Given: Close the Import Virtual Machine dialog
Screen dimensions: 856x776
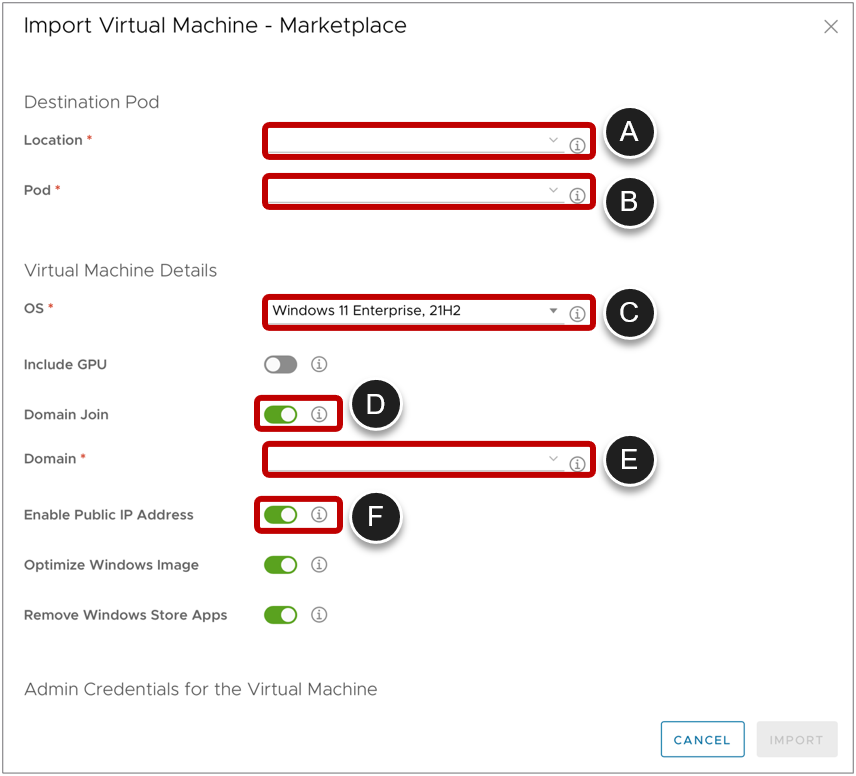Looking at the screenshot, I should point(831,27).
